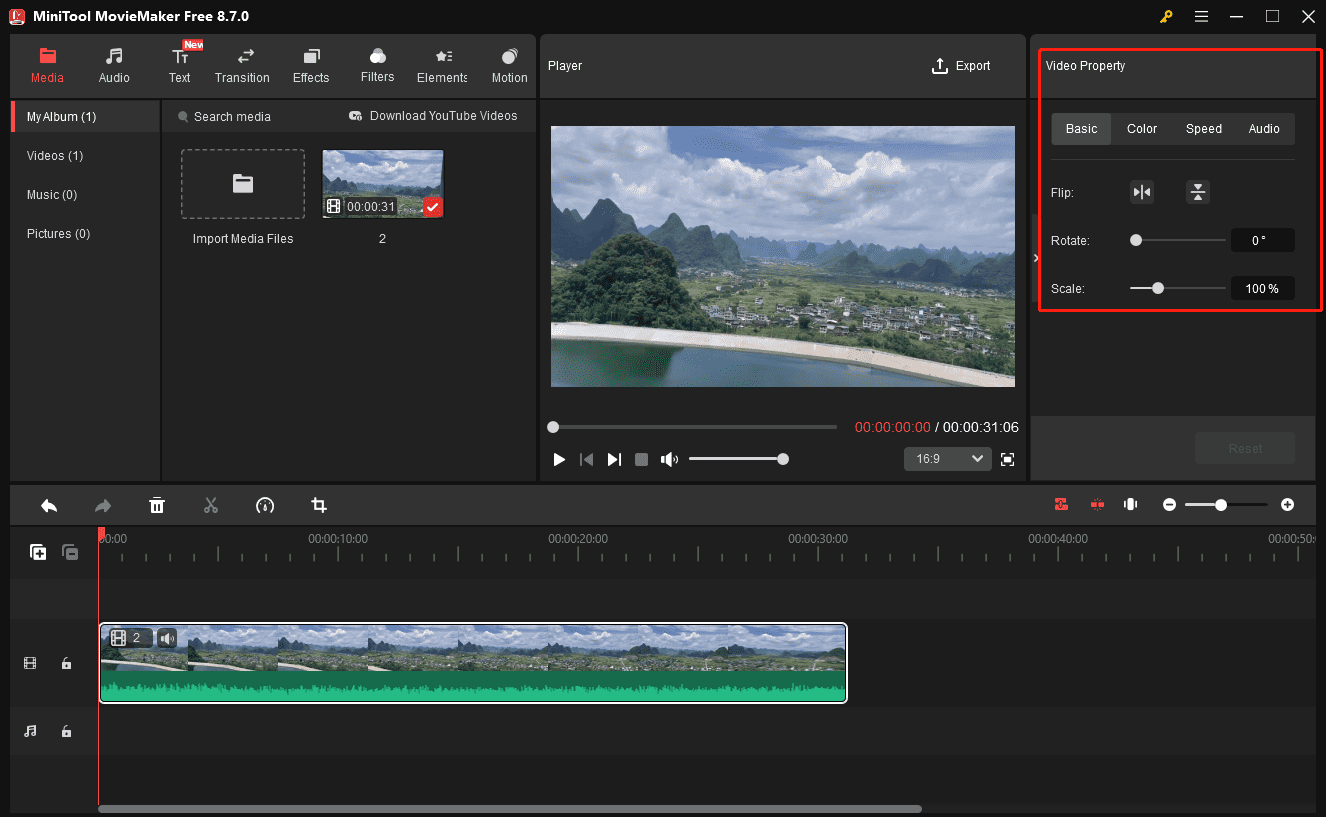Select the video thumbnail named 2
The height and width of the screenshot is (817, 1326).
coord(382,184)
